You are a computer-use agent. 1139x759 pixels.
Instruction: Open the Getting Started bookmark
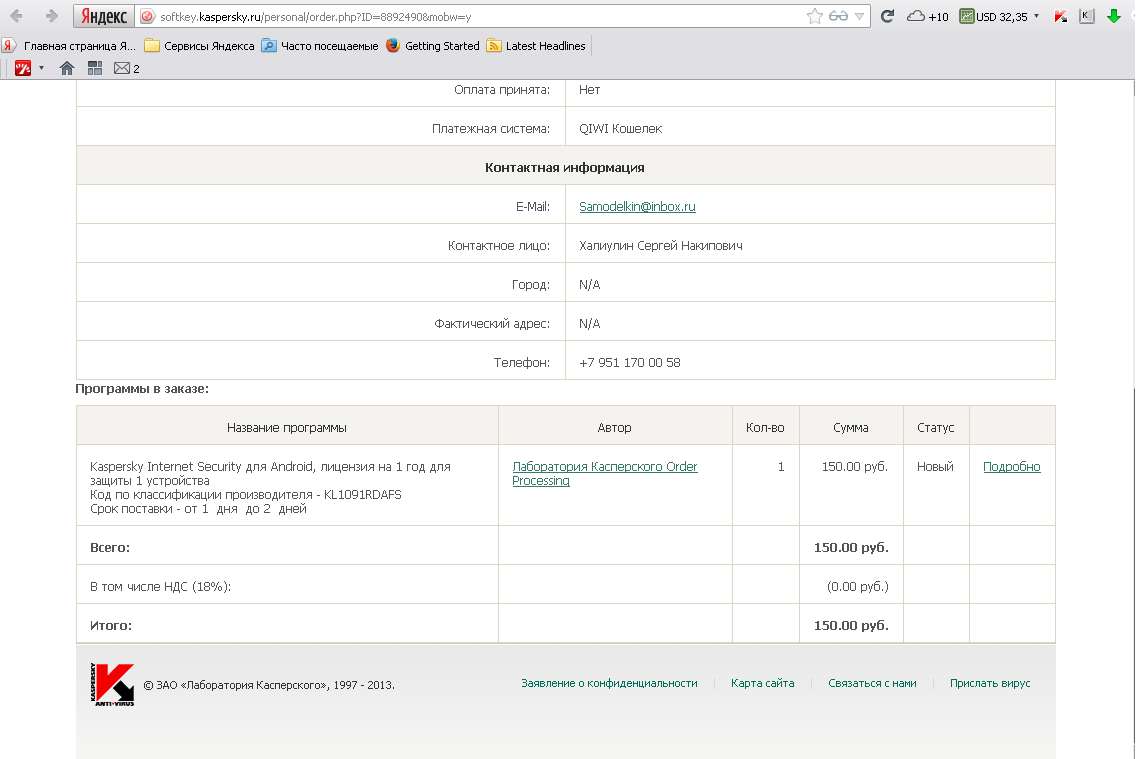[x=433, y=46]
